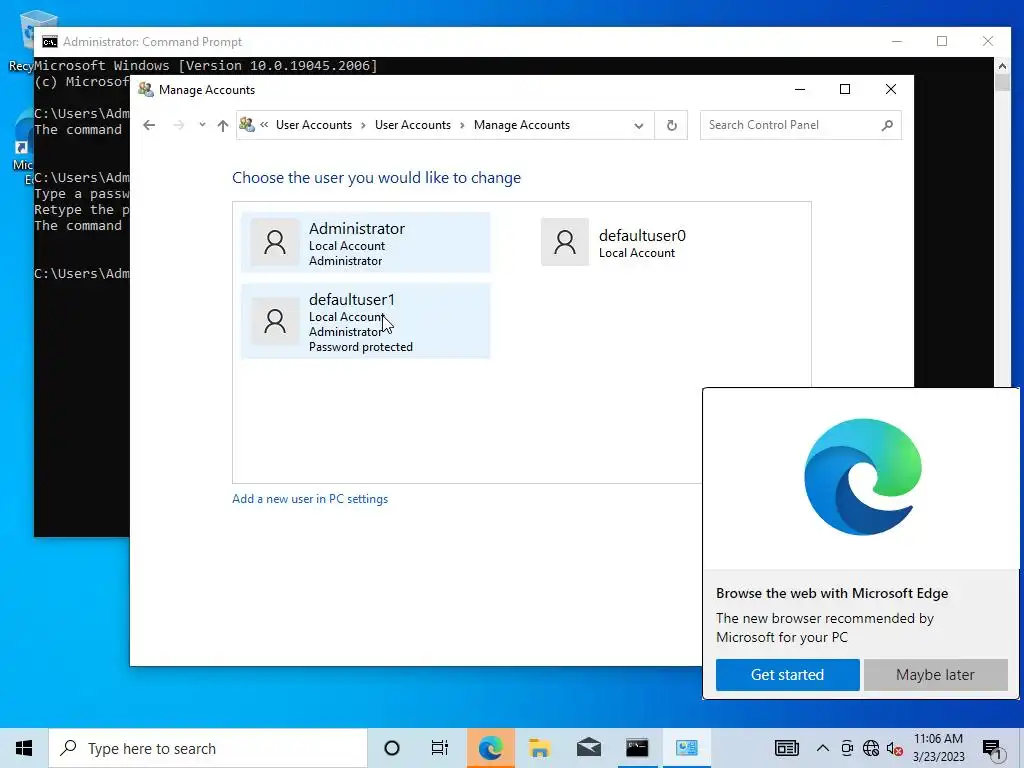Refresh the Manage Accounts page

[x=671, y=125]
